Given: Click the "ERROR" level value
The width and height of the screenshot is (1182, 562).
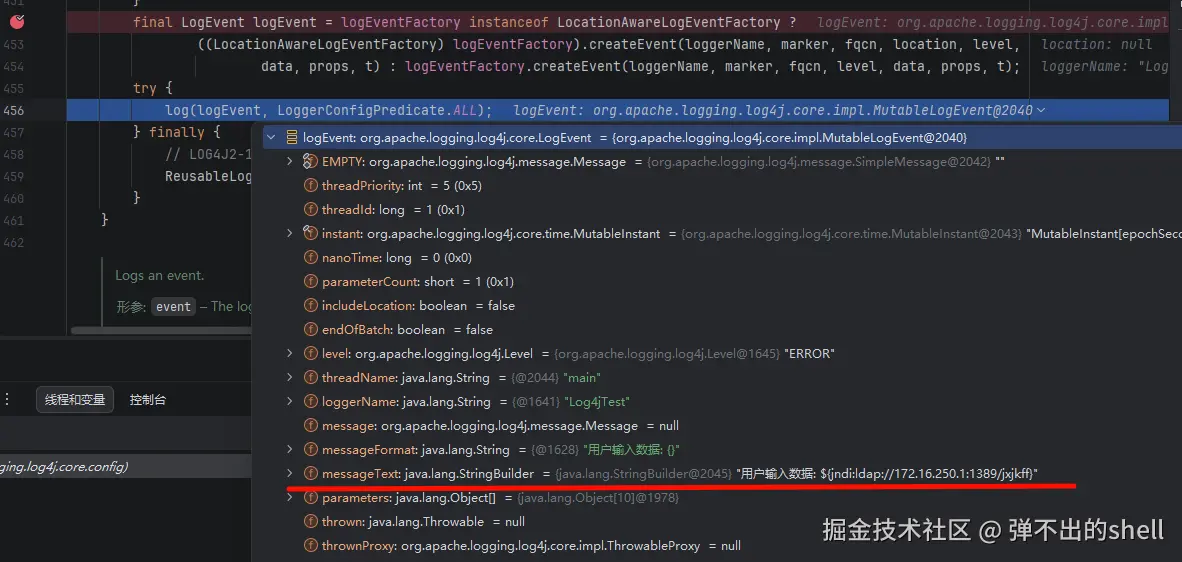Looking at the screenshot, I should (x=809, y=353).
